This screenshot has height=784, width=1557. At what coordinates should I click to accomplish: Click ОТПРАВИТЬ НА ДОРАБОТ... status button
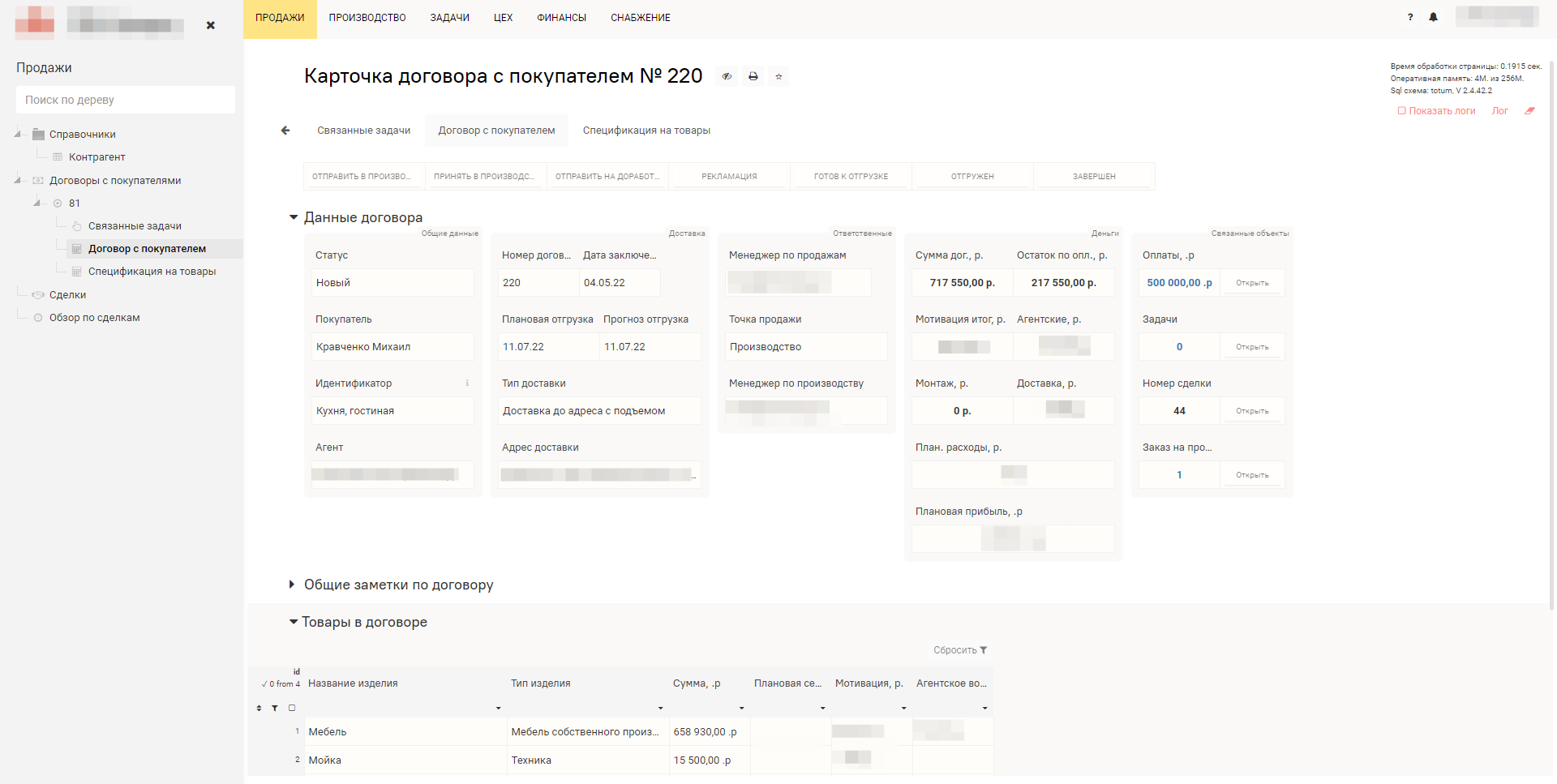(607, 176)
